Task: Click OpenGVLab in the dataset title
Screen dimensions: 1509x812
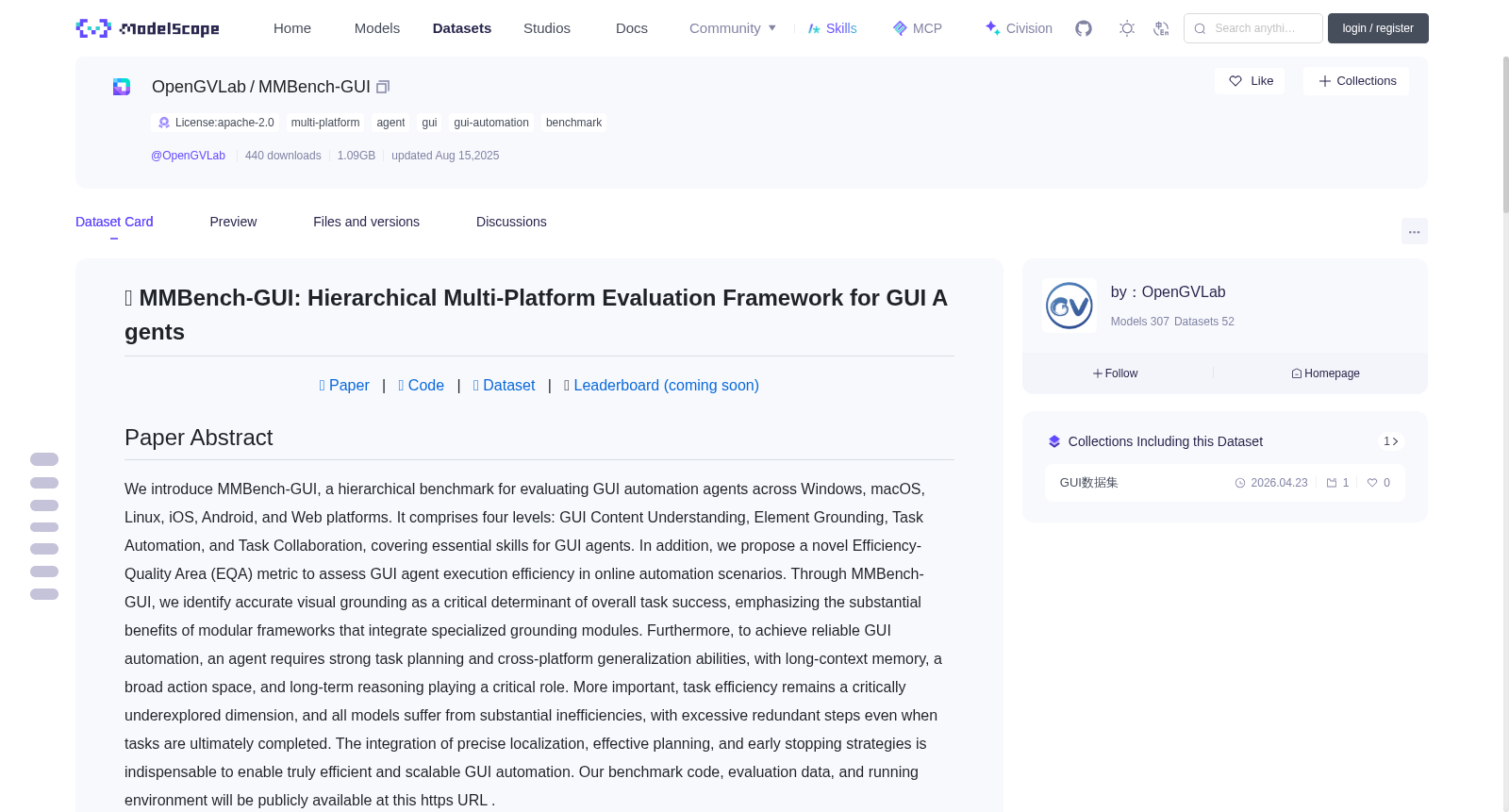Action: 199,87
